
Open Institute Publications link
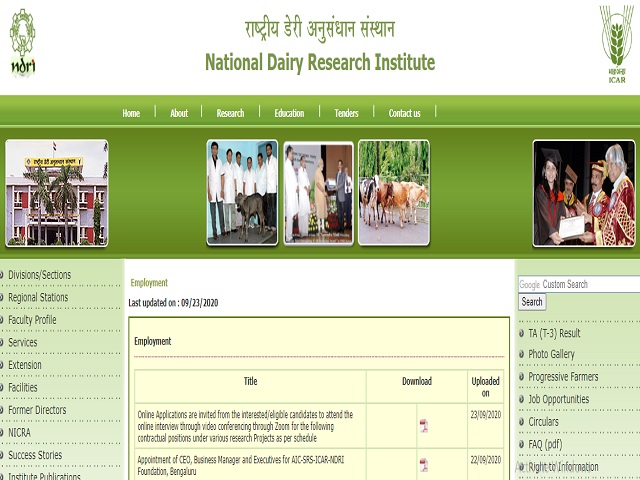(44, 476)
